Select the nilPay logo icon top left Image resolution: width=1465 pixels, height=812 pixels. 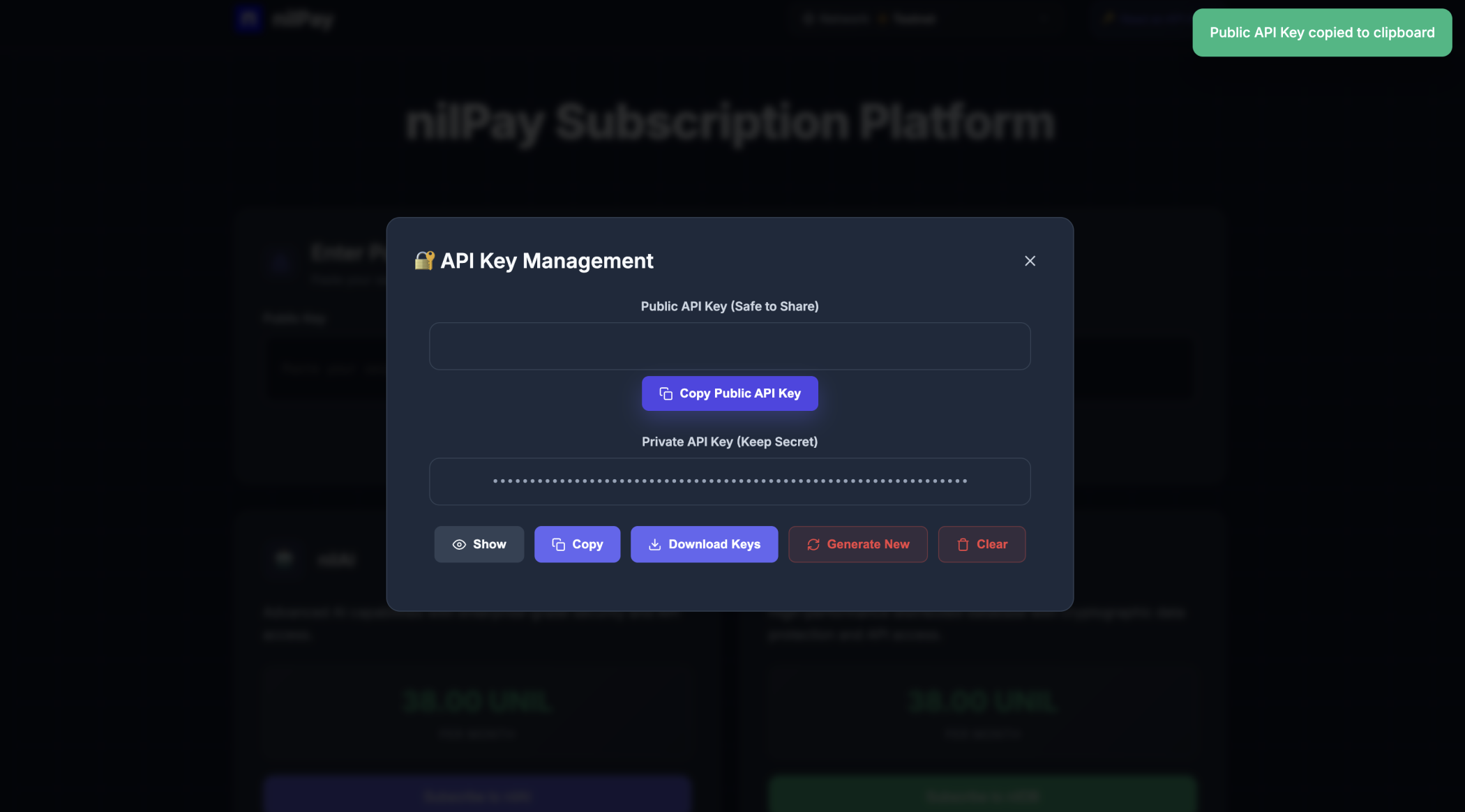[x=248, y=18]
